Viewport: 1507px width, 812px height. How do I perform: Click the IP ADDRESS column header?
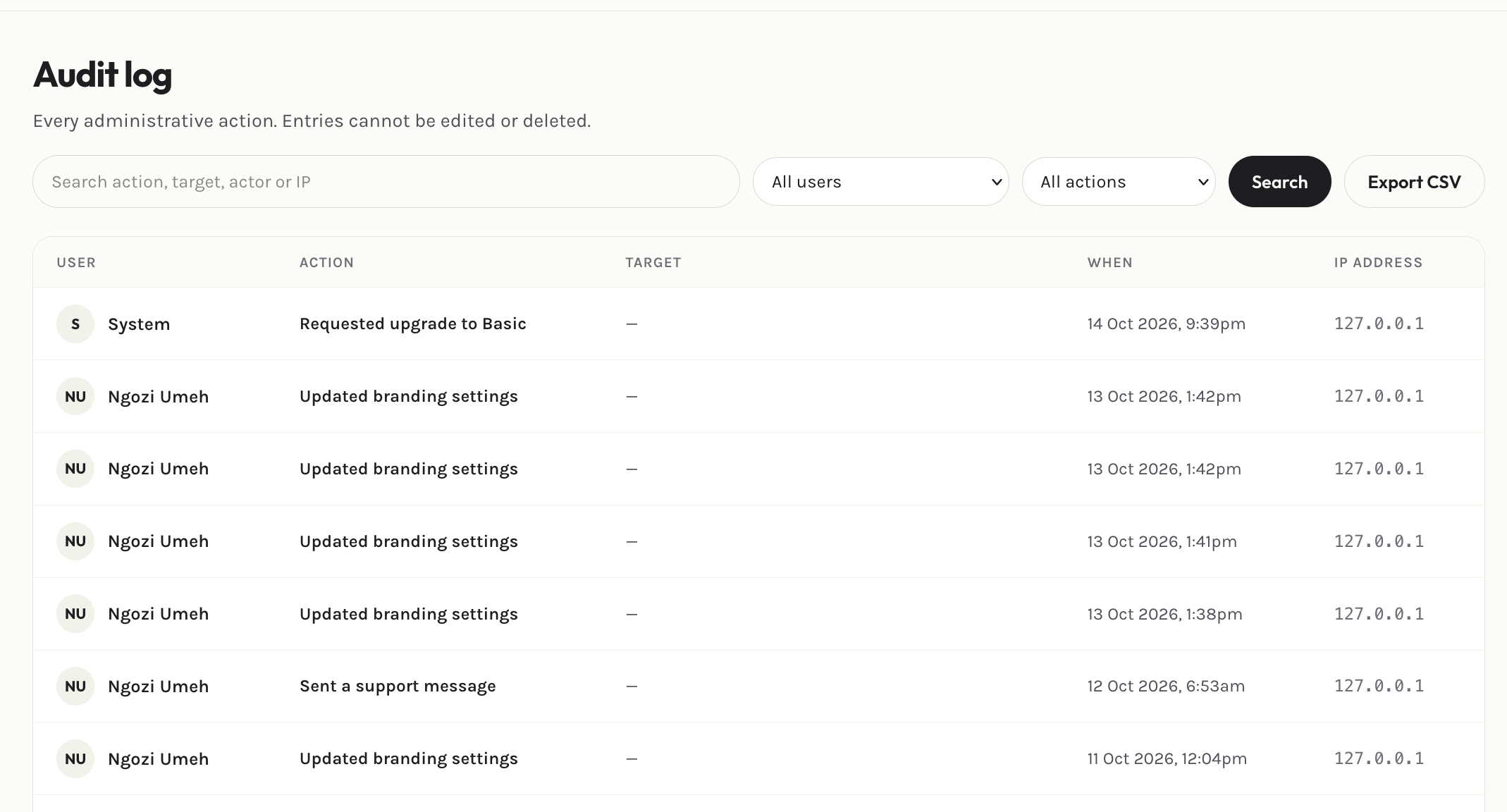(1378, 262)
